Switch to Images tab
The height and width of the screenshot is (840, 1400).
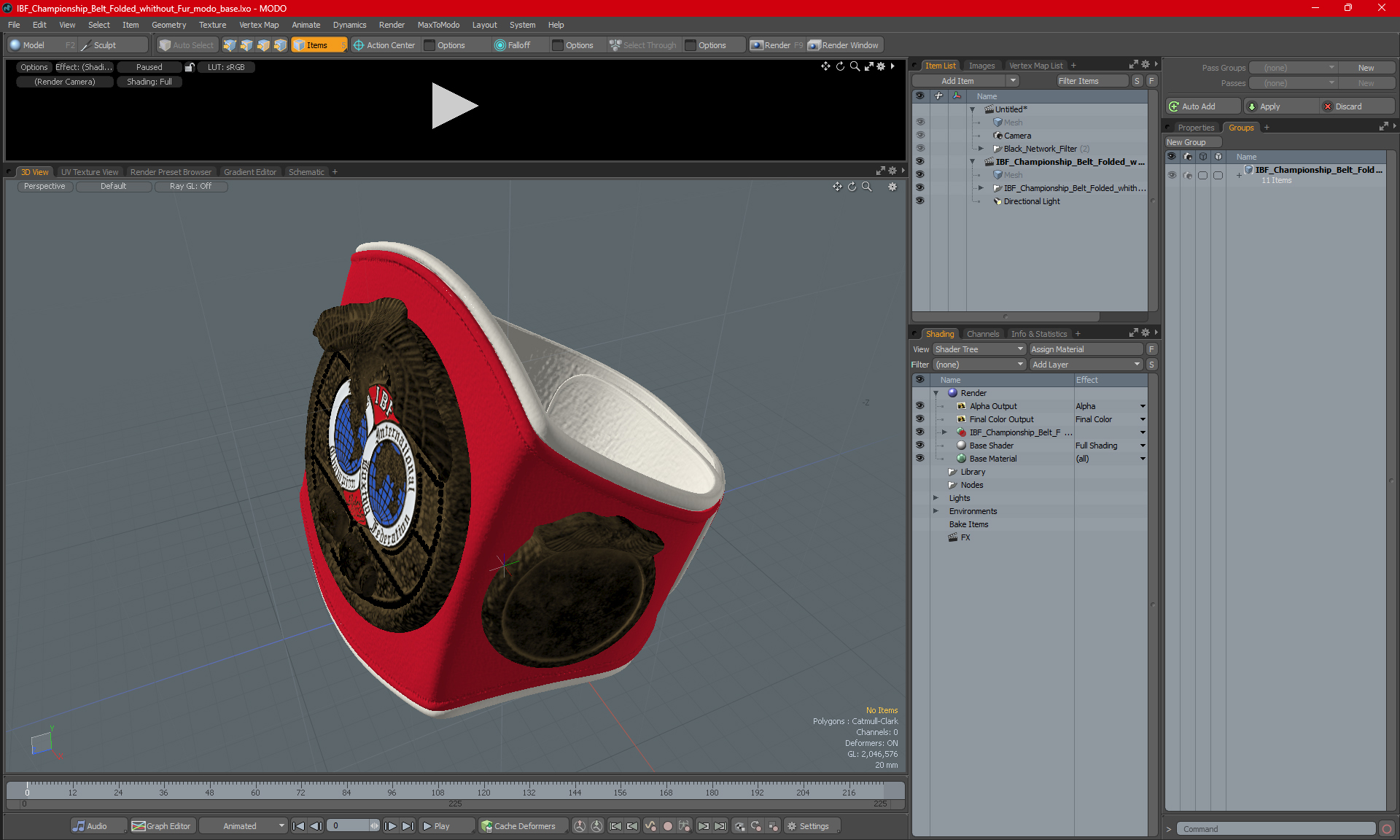(x=981, y=66)
